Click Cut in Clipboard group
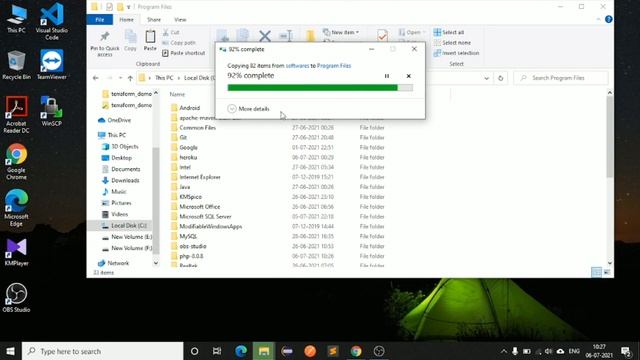640x360 pixels. tap(171, 32)
